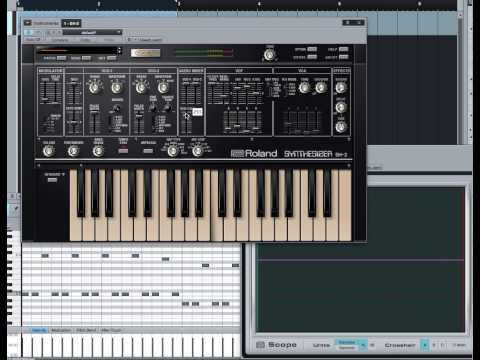The image size is (480, 360).
Task: Click the TIME knob in Effects
Action: pos(341,127)
